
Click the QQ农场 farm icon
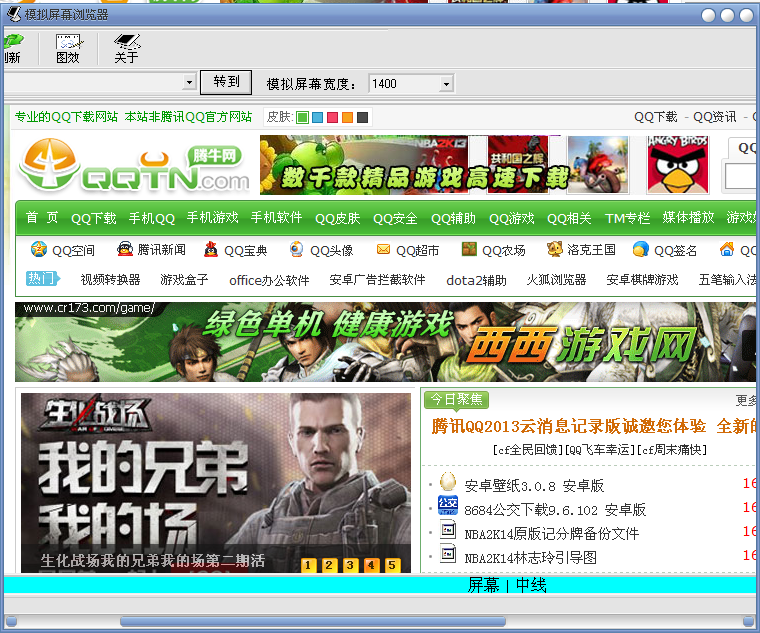[x=469, y=249]
